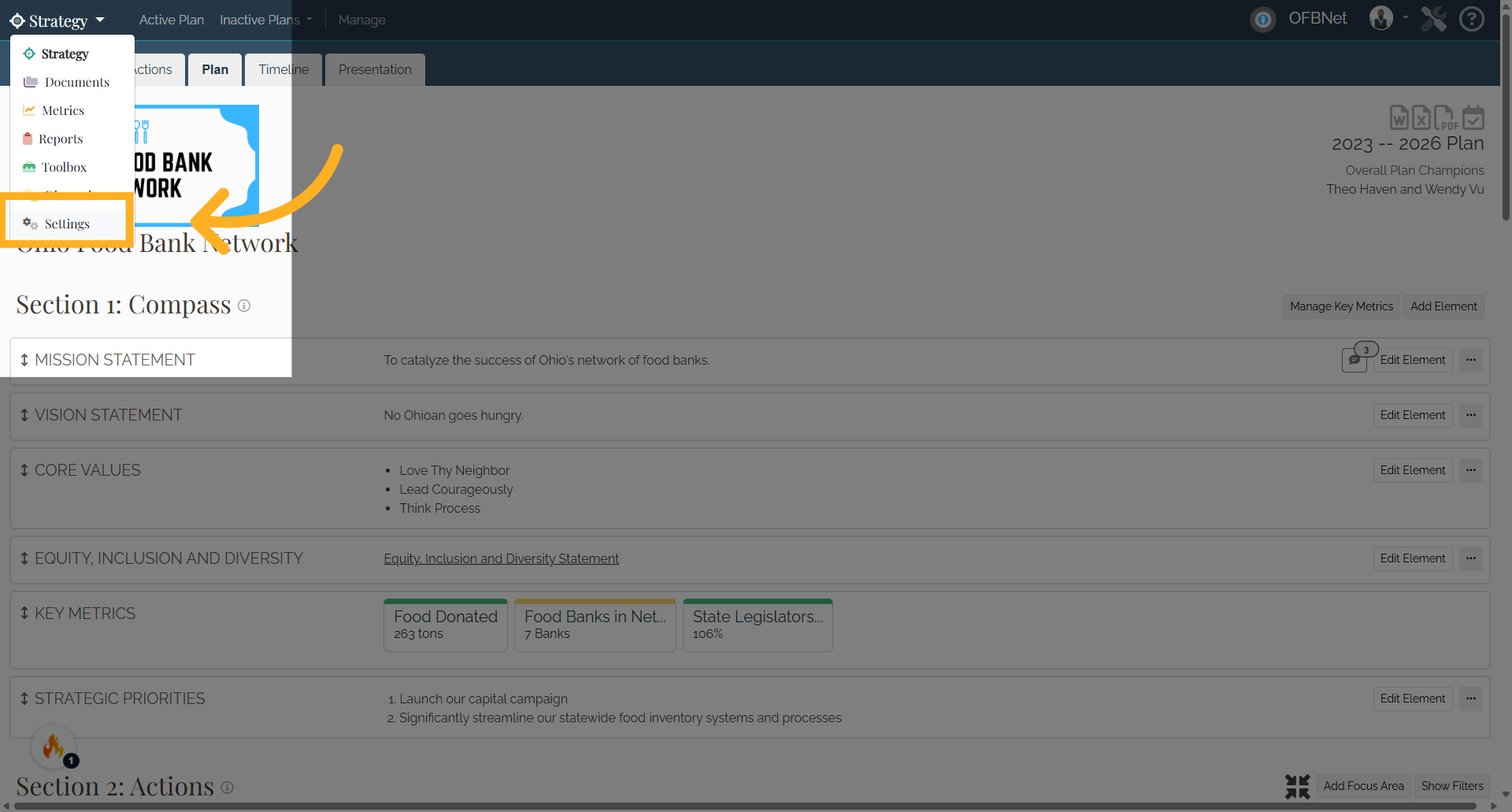The height and width of the screenshot is (812, 1512).
Task: Open more options for Core Values row
Action: pos(1471,470)
